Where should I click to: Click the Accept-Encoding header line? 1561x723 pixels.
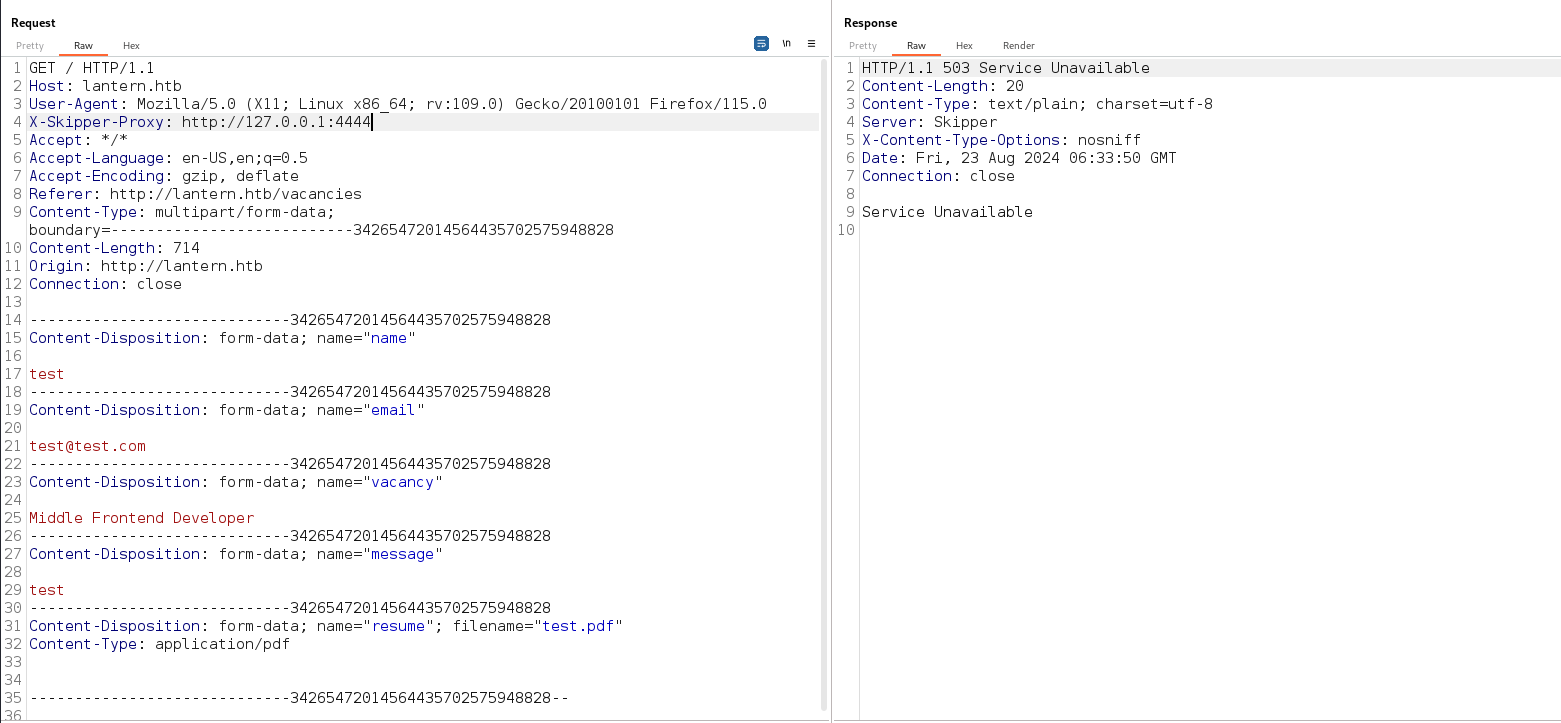[164, 176]
